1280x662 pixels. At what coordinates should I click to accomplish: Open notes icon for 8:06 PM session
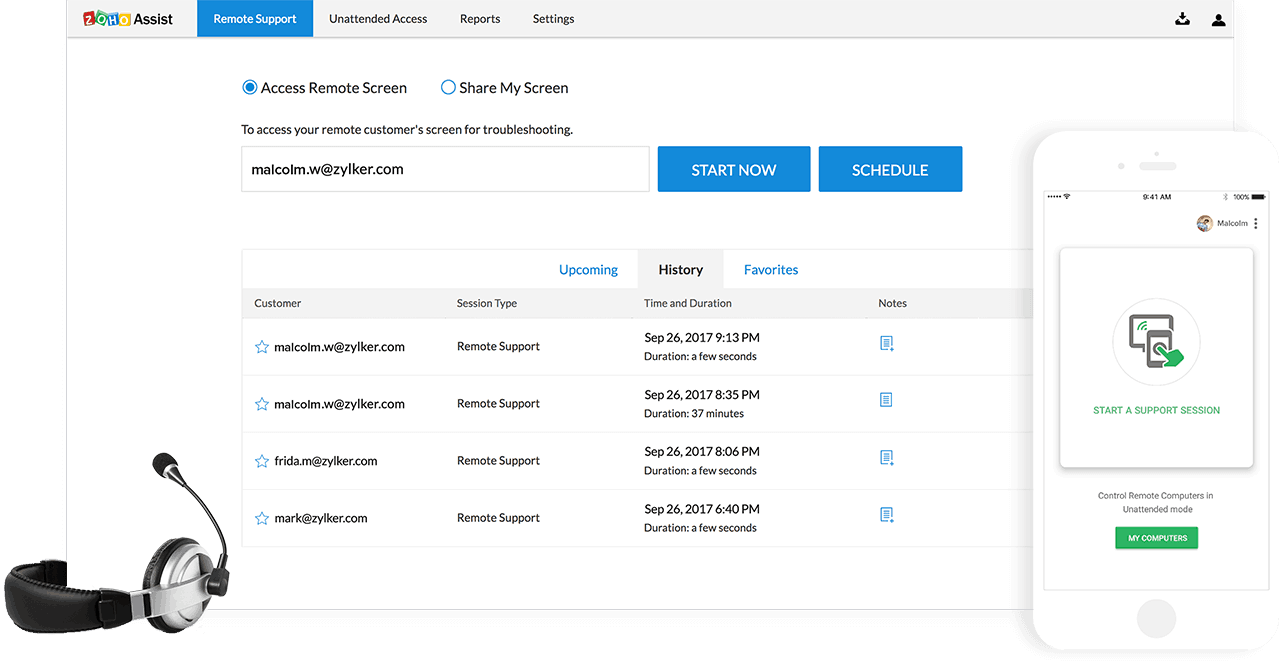(x=886, y=457)
